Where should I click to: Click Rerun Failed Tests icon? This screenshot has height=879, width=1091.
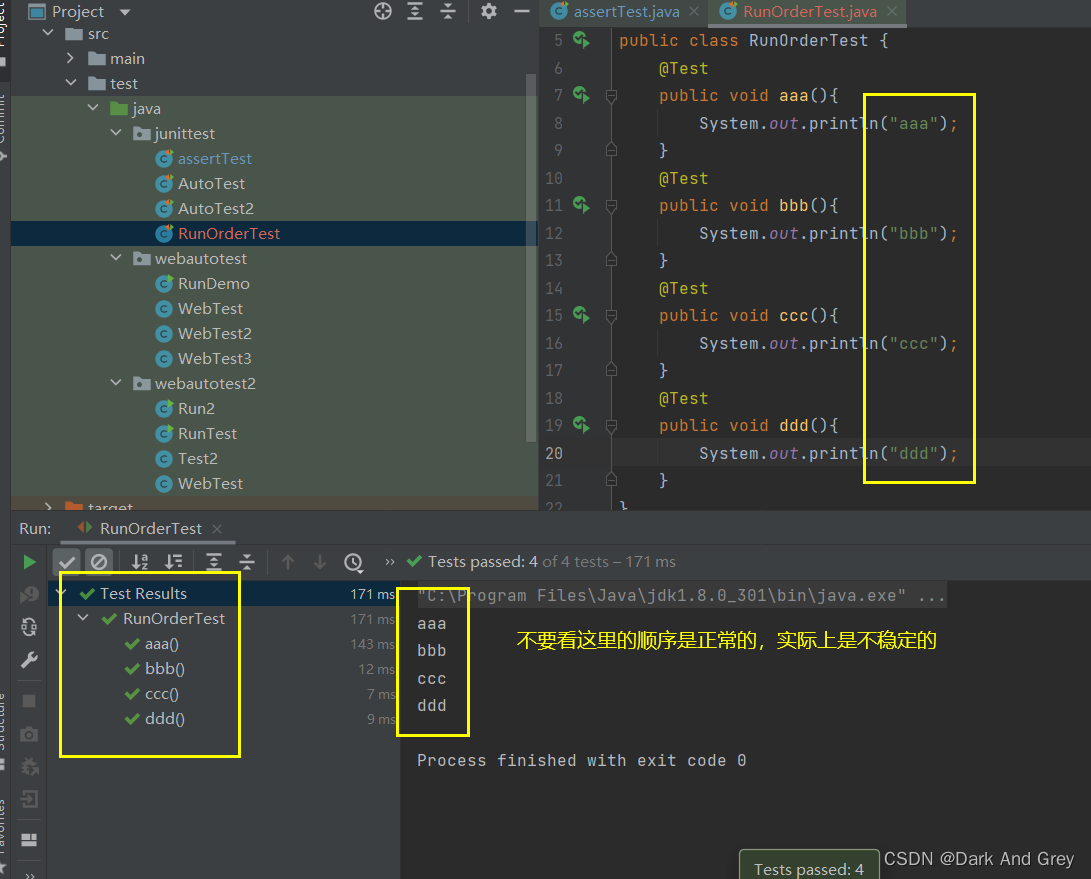tap(29, 595)
